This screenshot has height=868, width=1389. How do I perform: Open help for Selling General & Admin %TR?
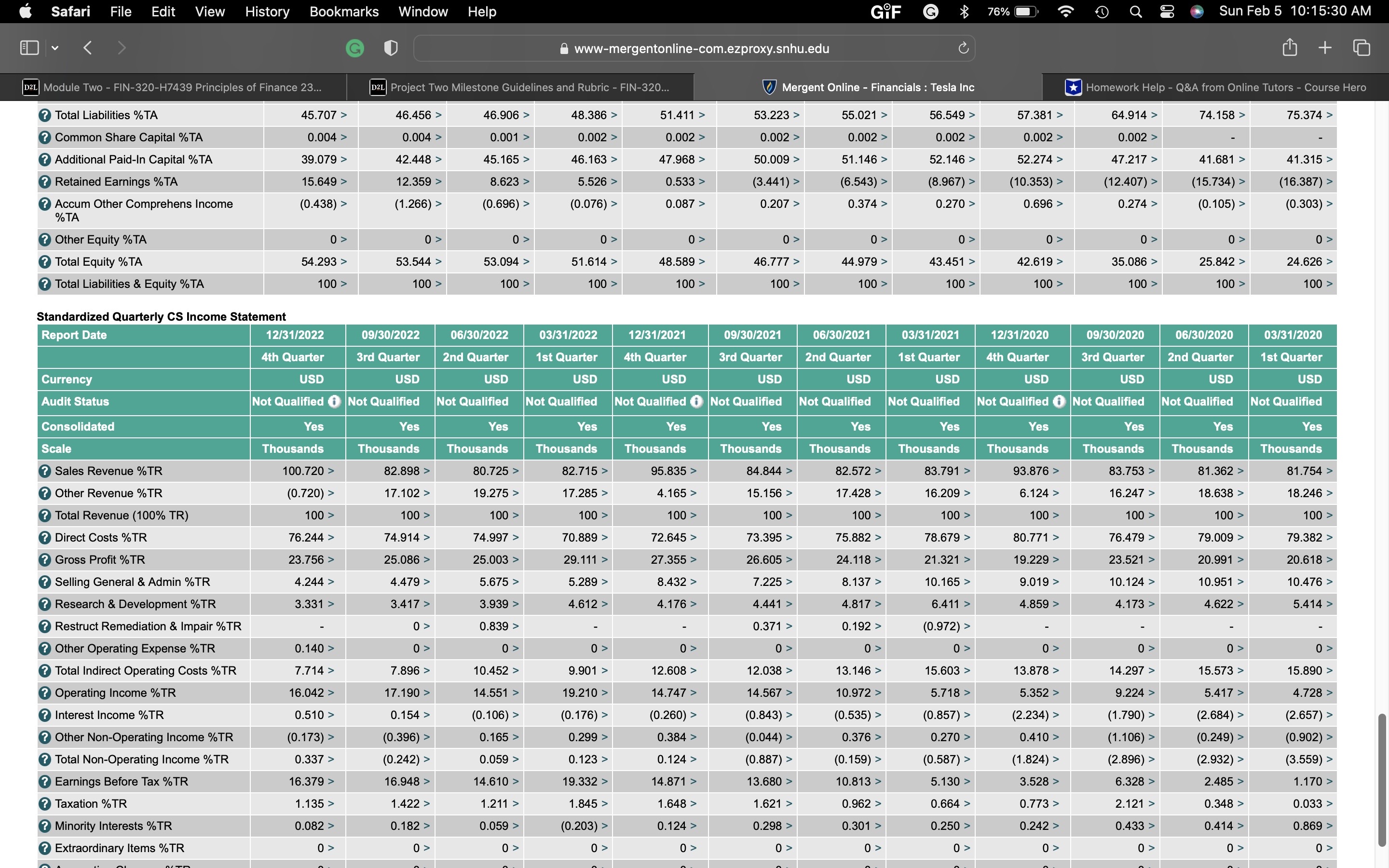tap(45, 582)
